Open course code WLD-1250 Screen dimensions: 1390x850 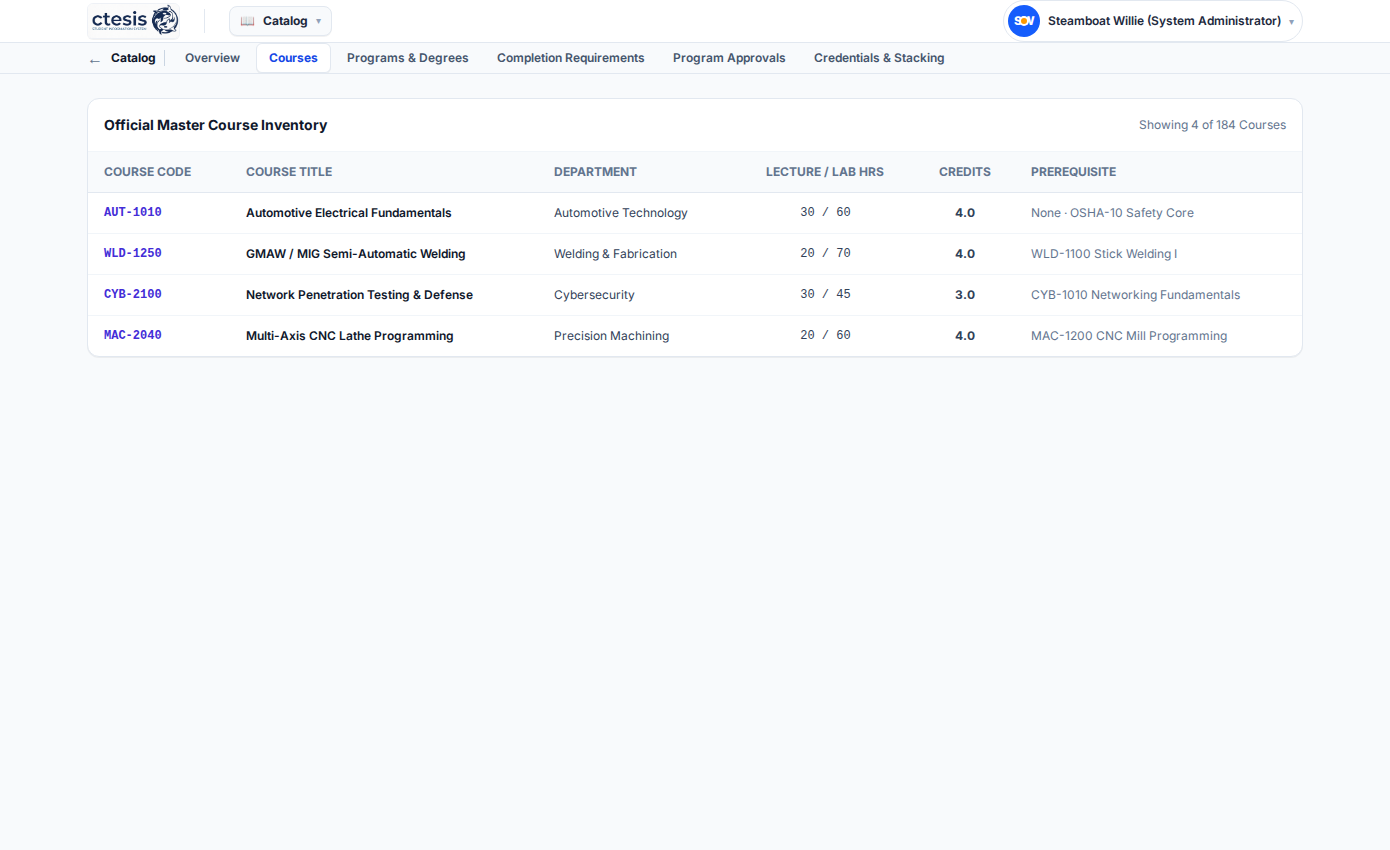point(133,254)
